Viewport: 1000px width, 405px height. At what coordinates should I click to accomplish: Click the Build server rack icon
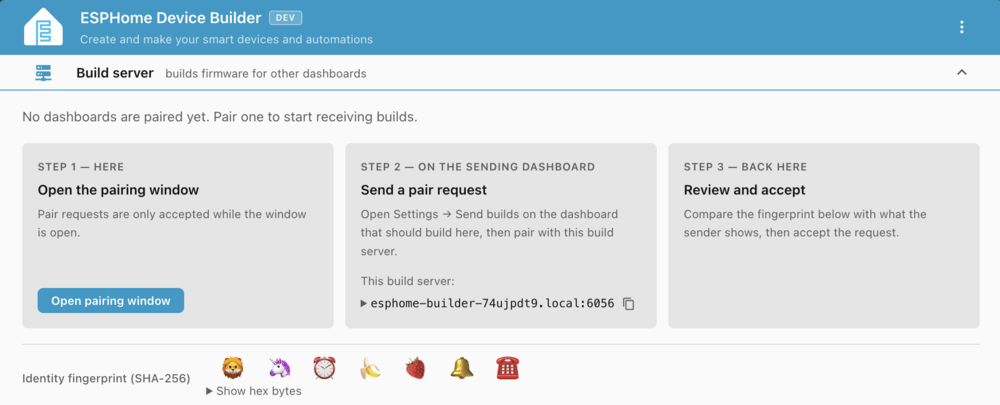[43, 73]
